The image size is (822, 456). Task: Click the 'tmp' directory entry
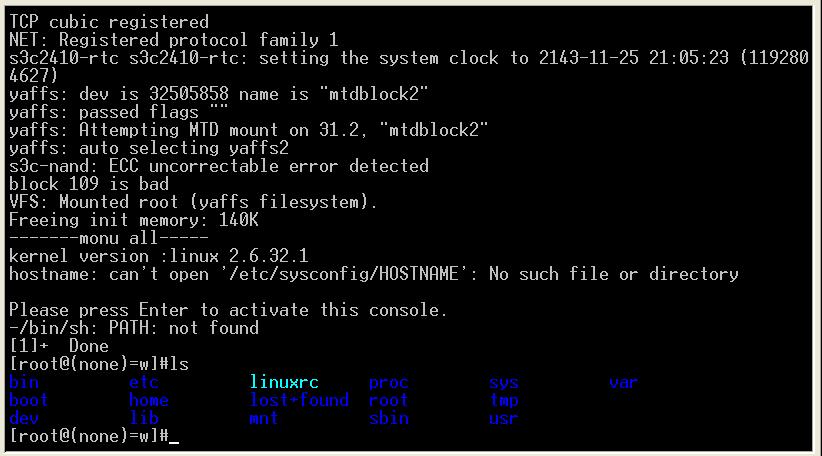(503, 400)
